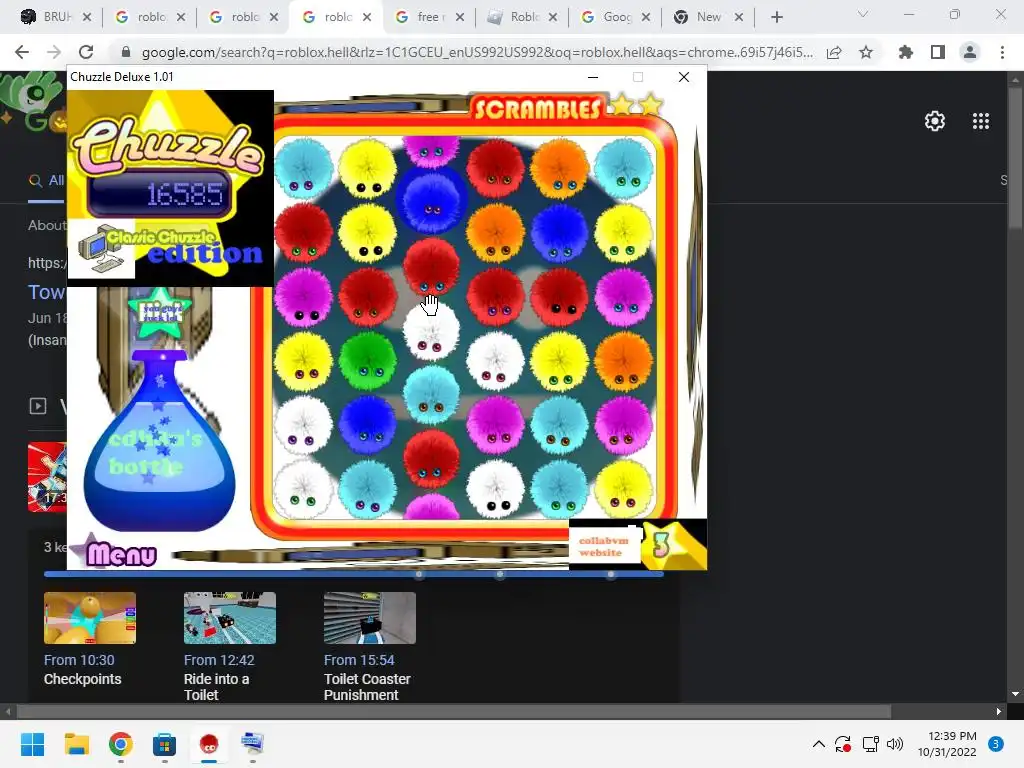Open 'Checkpoints' key moment link
The height and width of the screenshot is (768, 1024).
(82, 679)
